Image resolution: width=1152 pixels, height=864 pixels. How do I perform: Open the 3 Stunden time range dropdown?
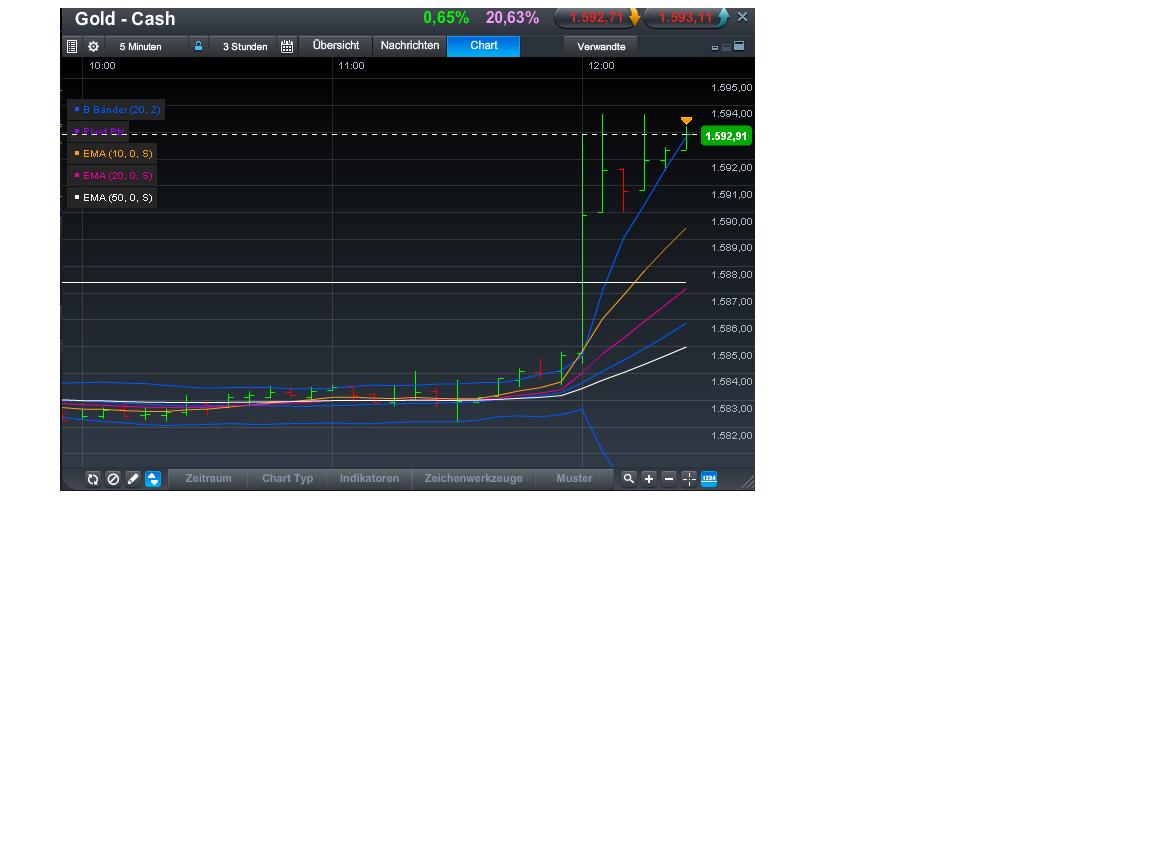click(x=244, y=45)
